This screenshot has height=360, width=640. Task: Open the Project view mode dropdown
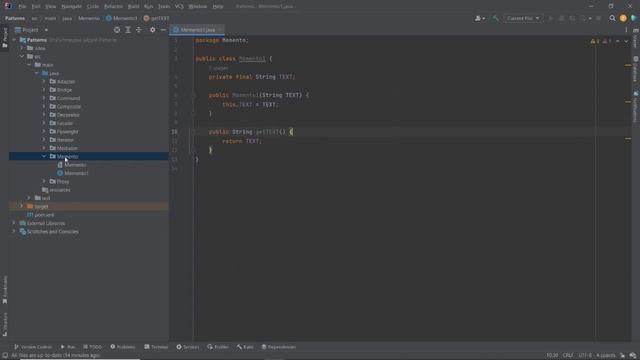pos(32,30)
